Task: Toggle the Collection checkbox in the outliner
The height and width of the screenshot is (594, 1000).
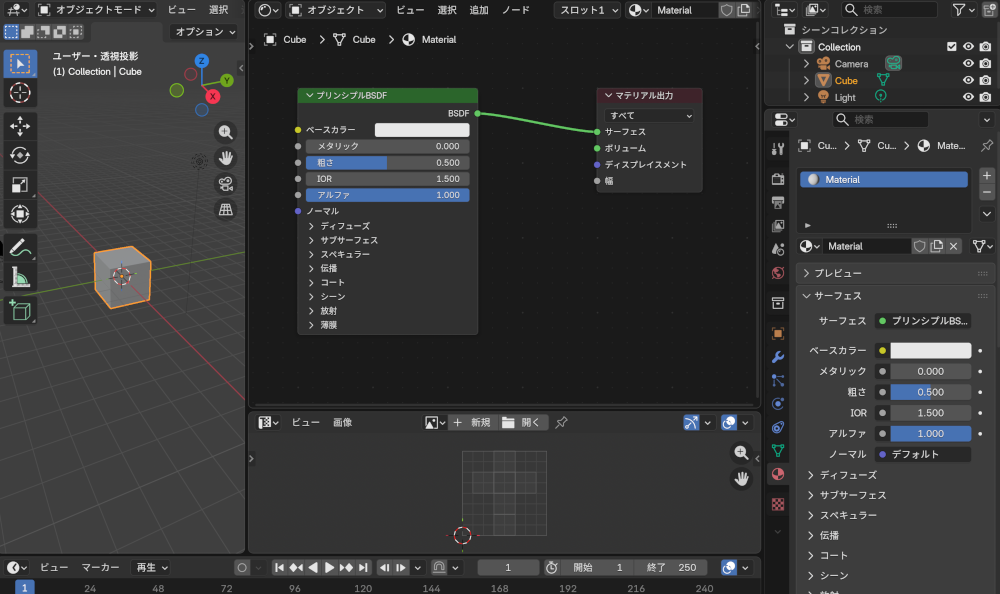Action: pyautogui.click(x=953, y=46)
